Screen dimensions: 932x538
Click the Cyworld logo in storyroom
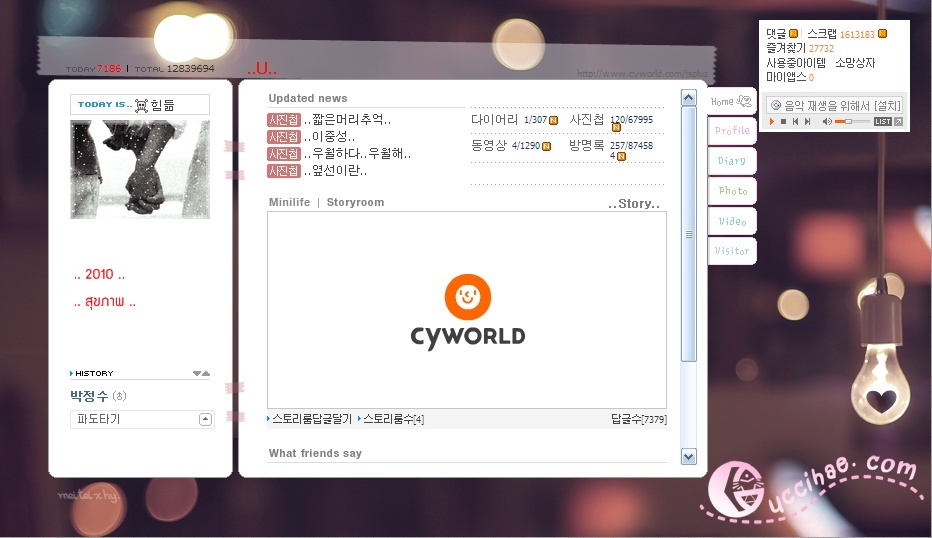point(467,312)
